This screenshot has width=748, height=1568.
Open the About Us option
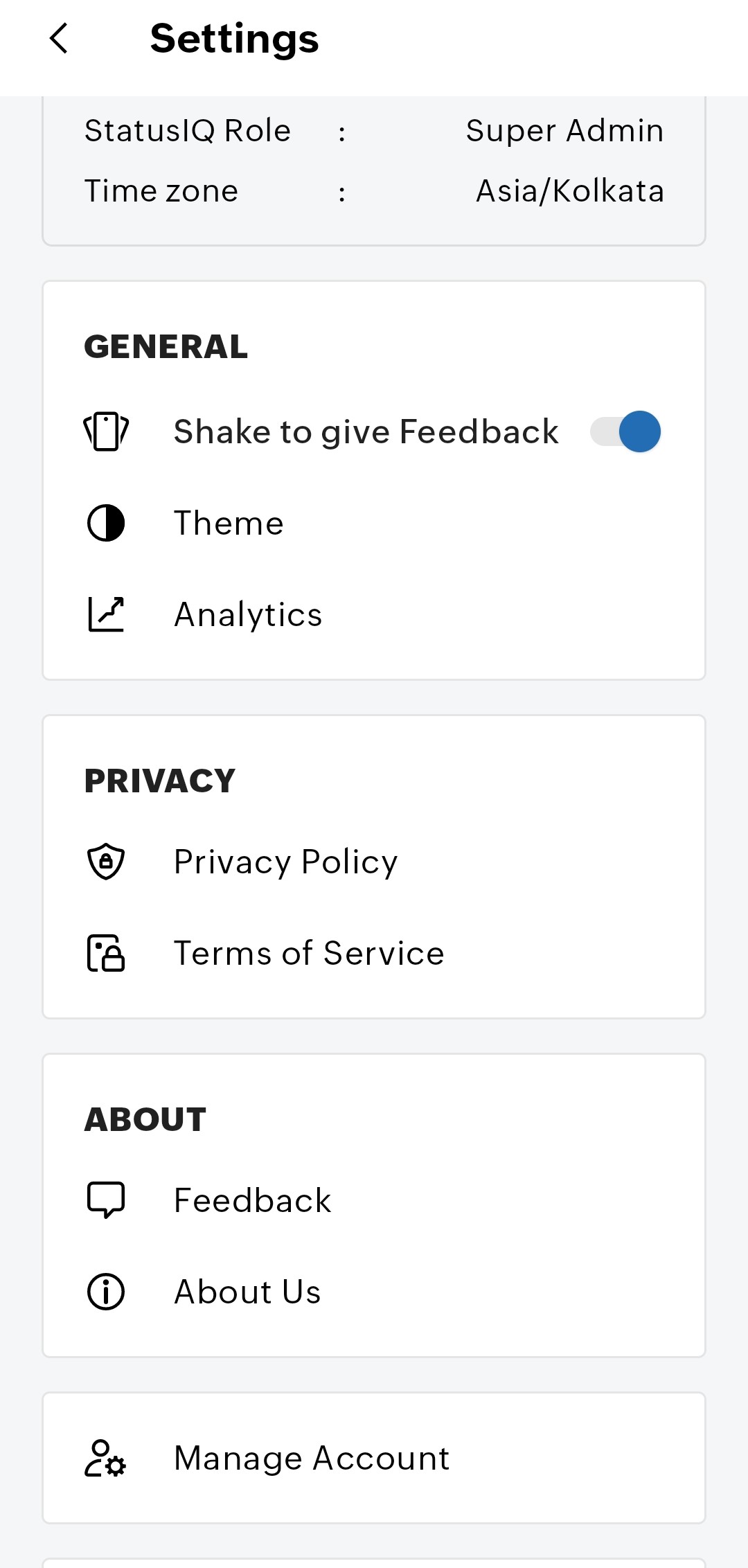point(247,1292)
